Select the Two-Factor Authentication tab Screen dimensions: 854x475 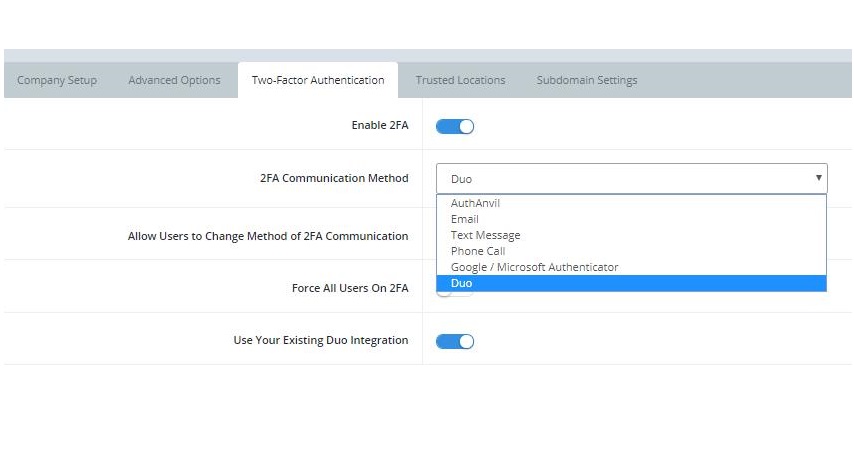tap(317, 80)
